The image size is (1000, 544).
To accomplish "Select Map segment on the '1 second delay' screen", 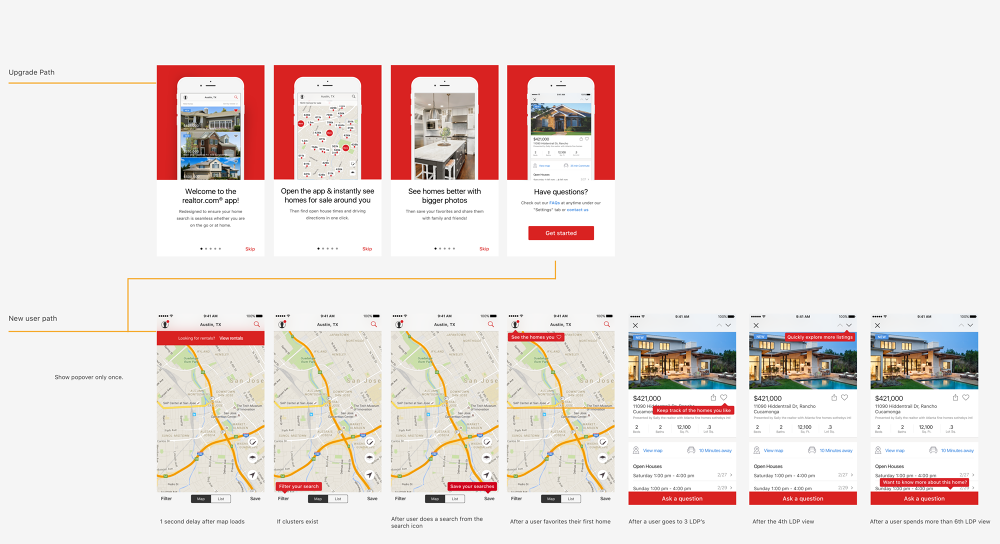I will tap(201, 499).
